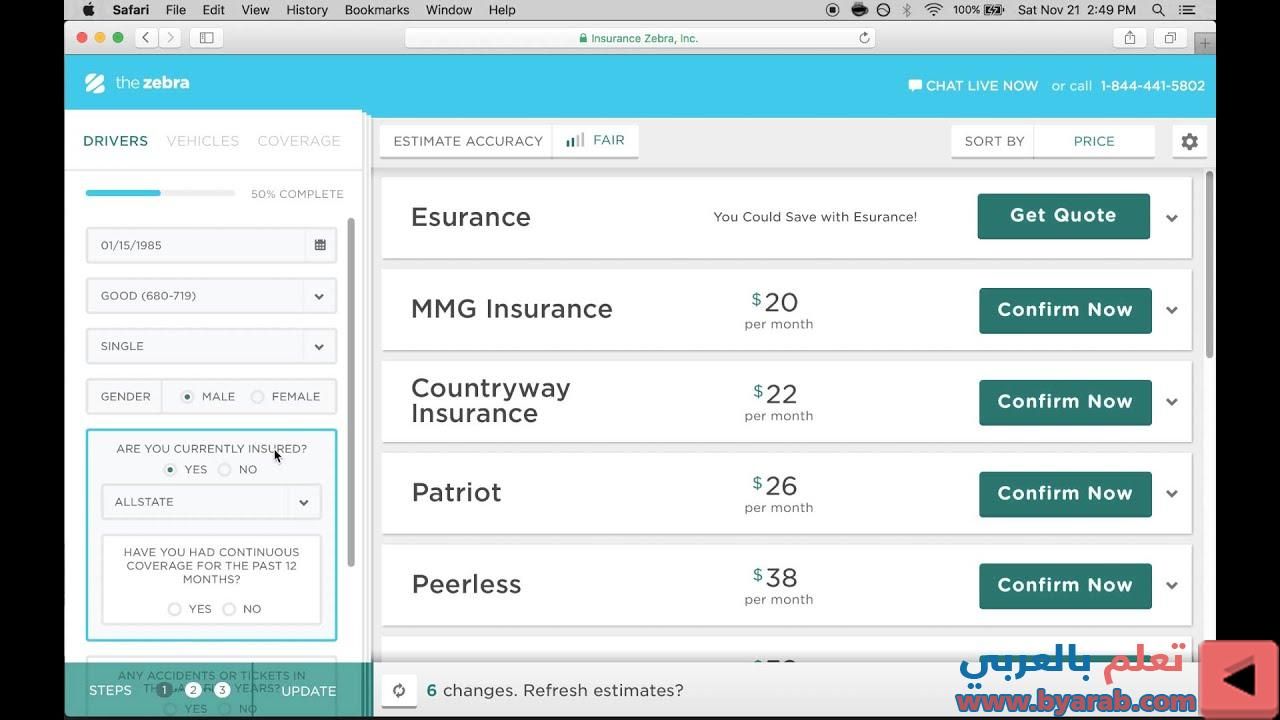Screen dimensions: 1280x720
Task: Select Yes for currently insured
Action: click(x=170, y=470)
